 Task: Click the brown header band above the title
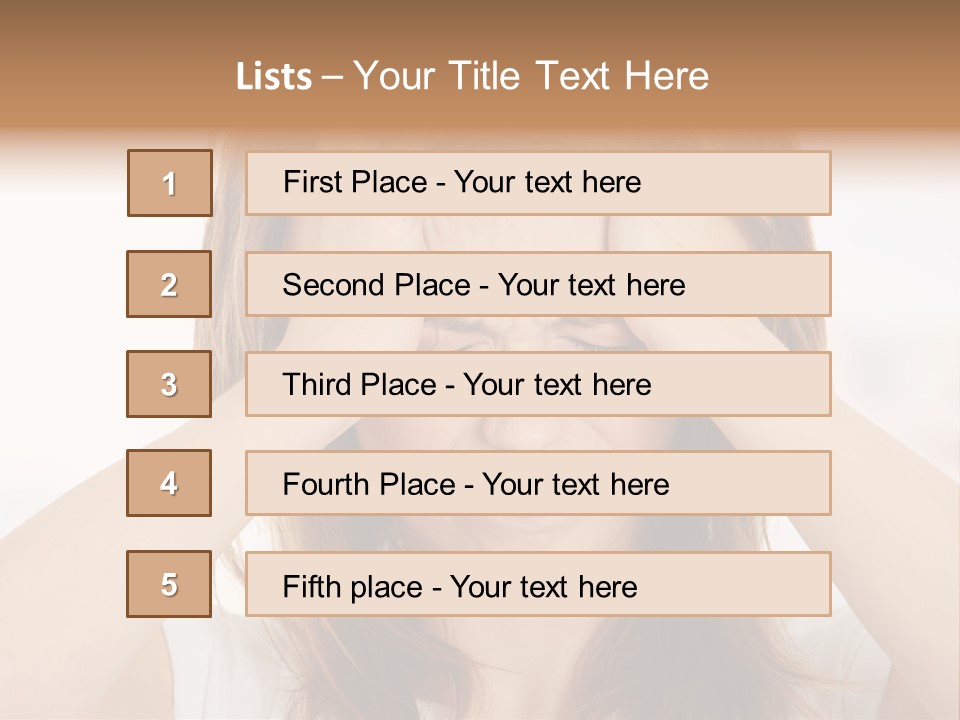(480, 22)
